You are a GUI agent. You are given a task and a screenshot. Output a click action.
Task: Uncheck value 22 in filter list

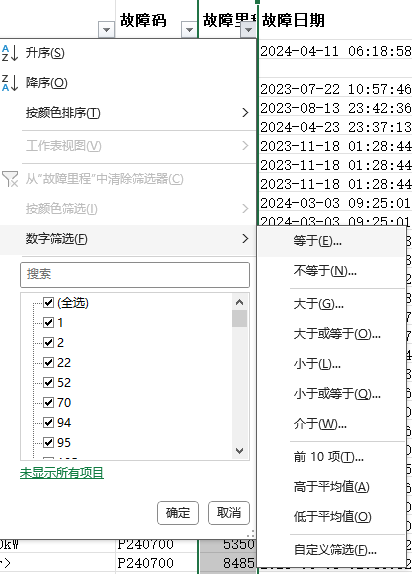(49, 362)
